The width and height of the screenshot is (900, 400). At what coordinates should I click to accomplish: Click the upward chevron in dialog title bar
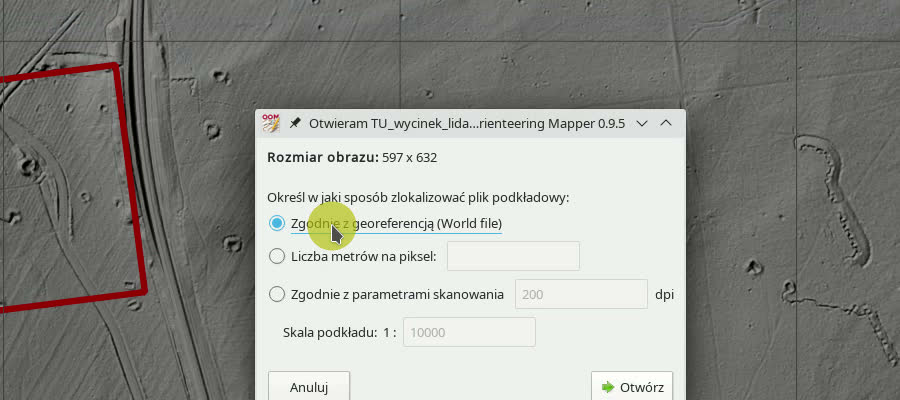click(x=666, y=123)
